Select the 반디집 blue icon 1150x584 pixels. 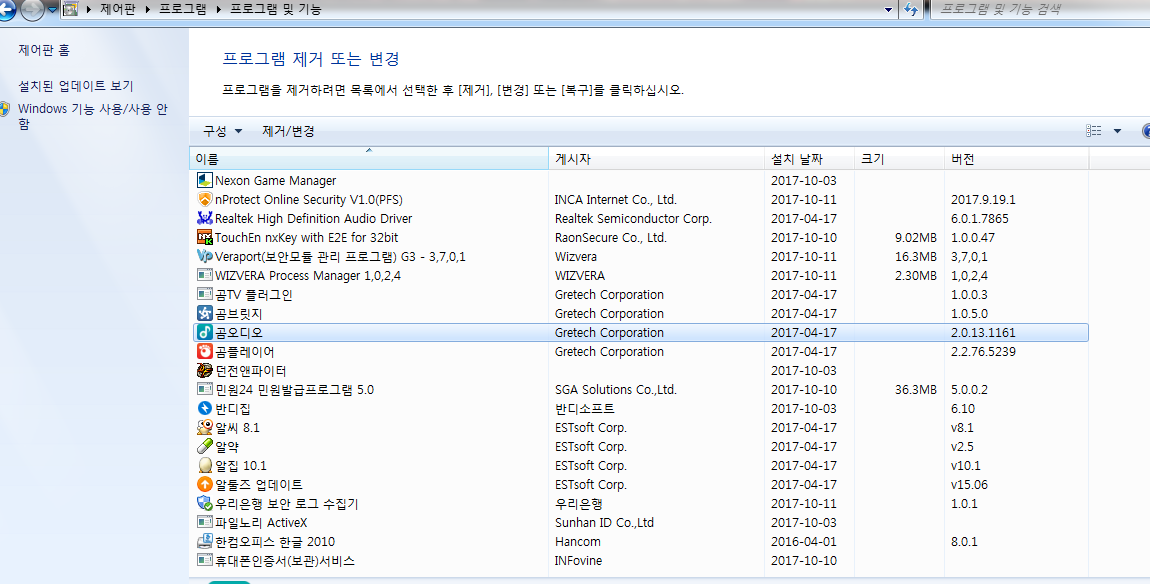(x=205, y=409)
